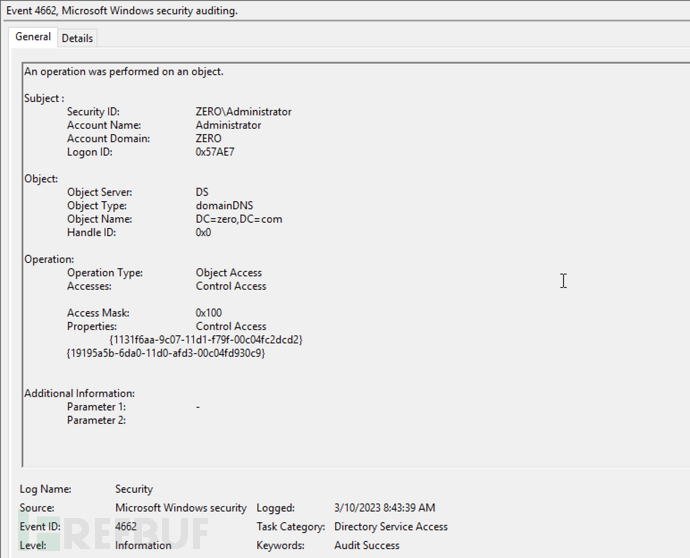Select Source value Microsoft Windows security

(181, 508)
